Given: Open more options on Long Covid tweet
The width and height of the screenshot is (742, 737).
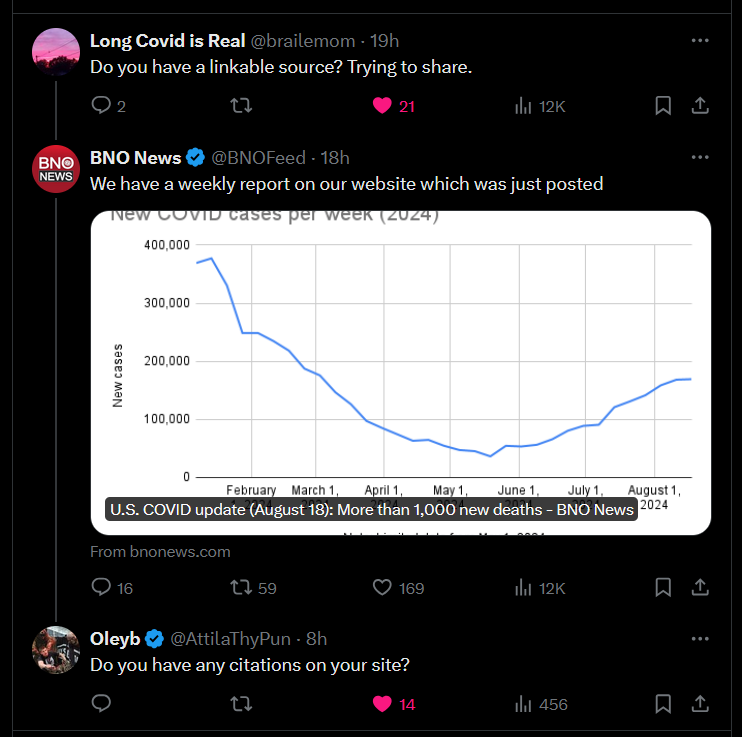Looking at the screenshot, I should [700, 41].
